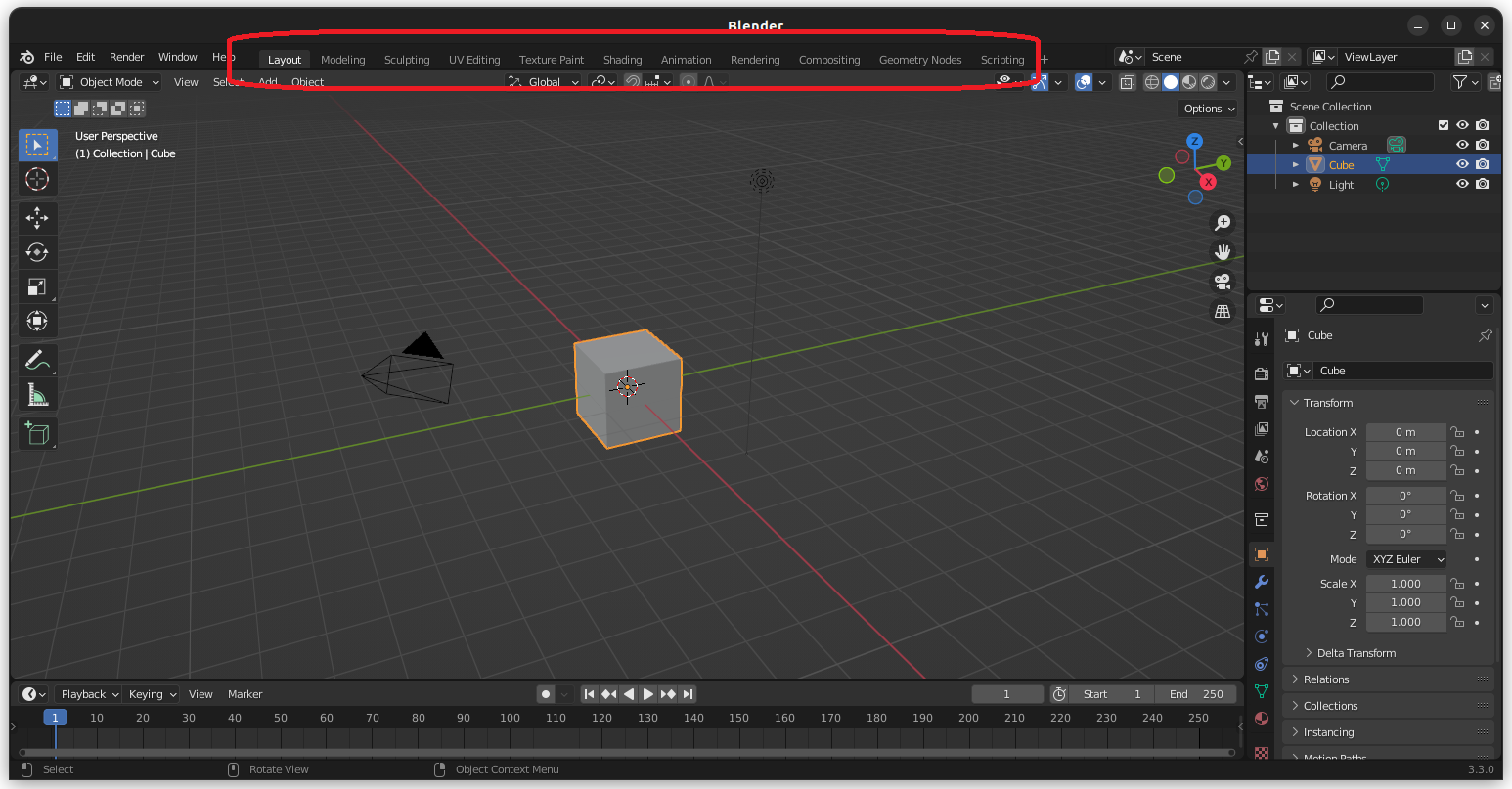Image resolution: width=1512 pixels, height=789 pixels.
Task: Expand the Camera tree item
Action: (1296, 146)
